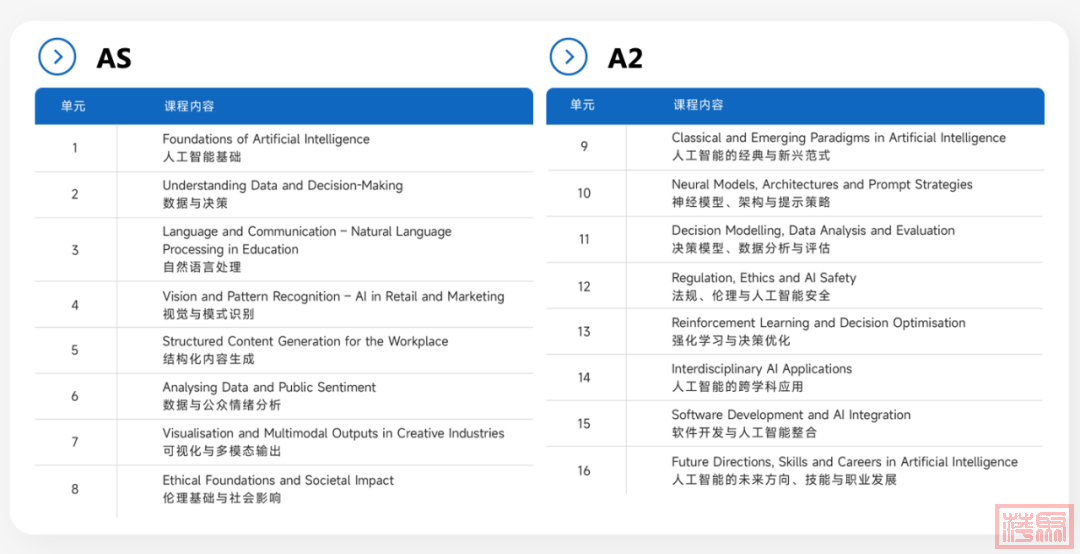The image size is (1080, 554).
Task: Select 'Processing in Education' second line text
Action: [231, 249]
